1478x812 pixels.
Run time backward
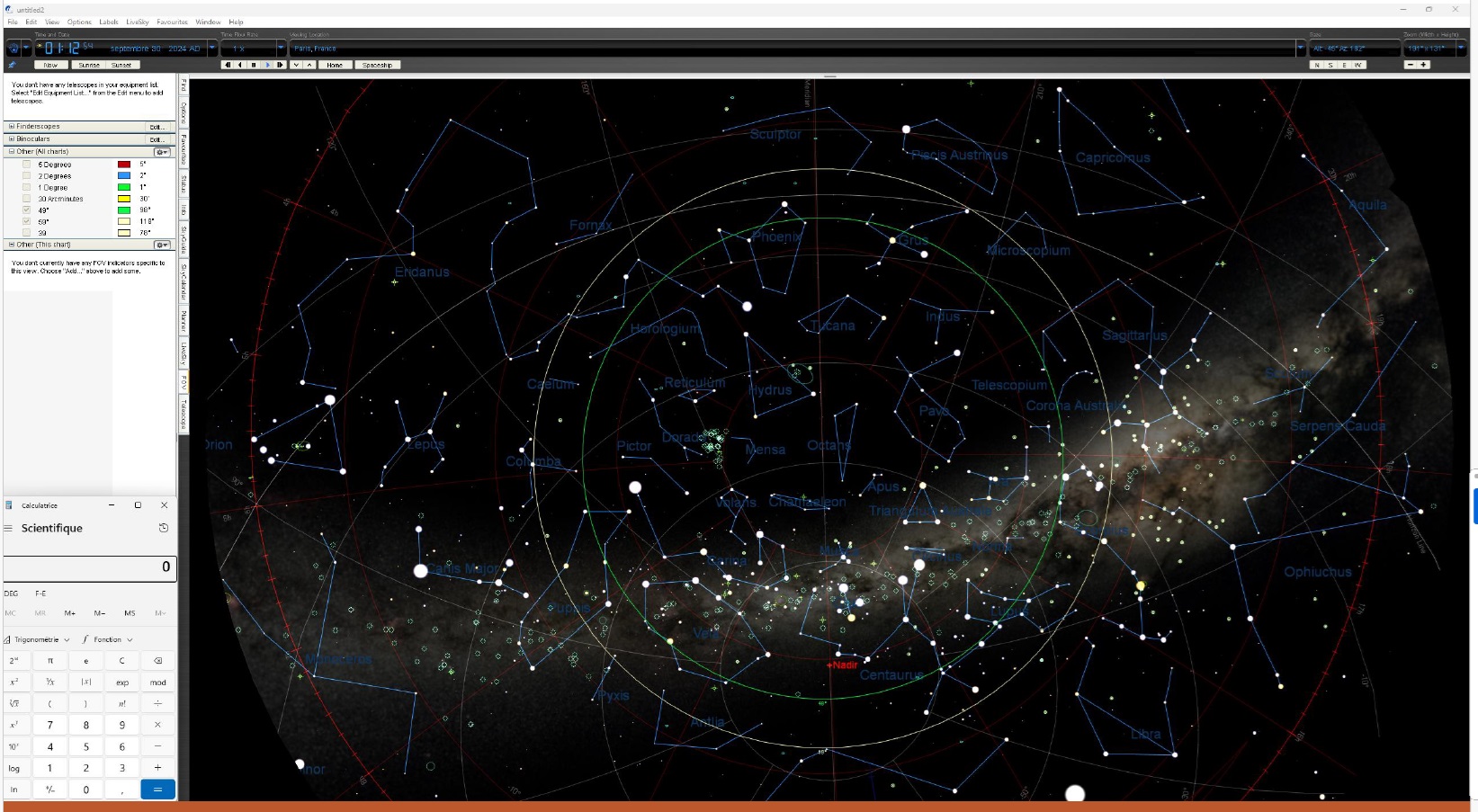click(x=240, y=65)
